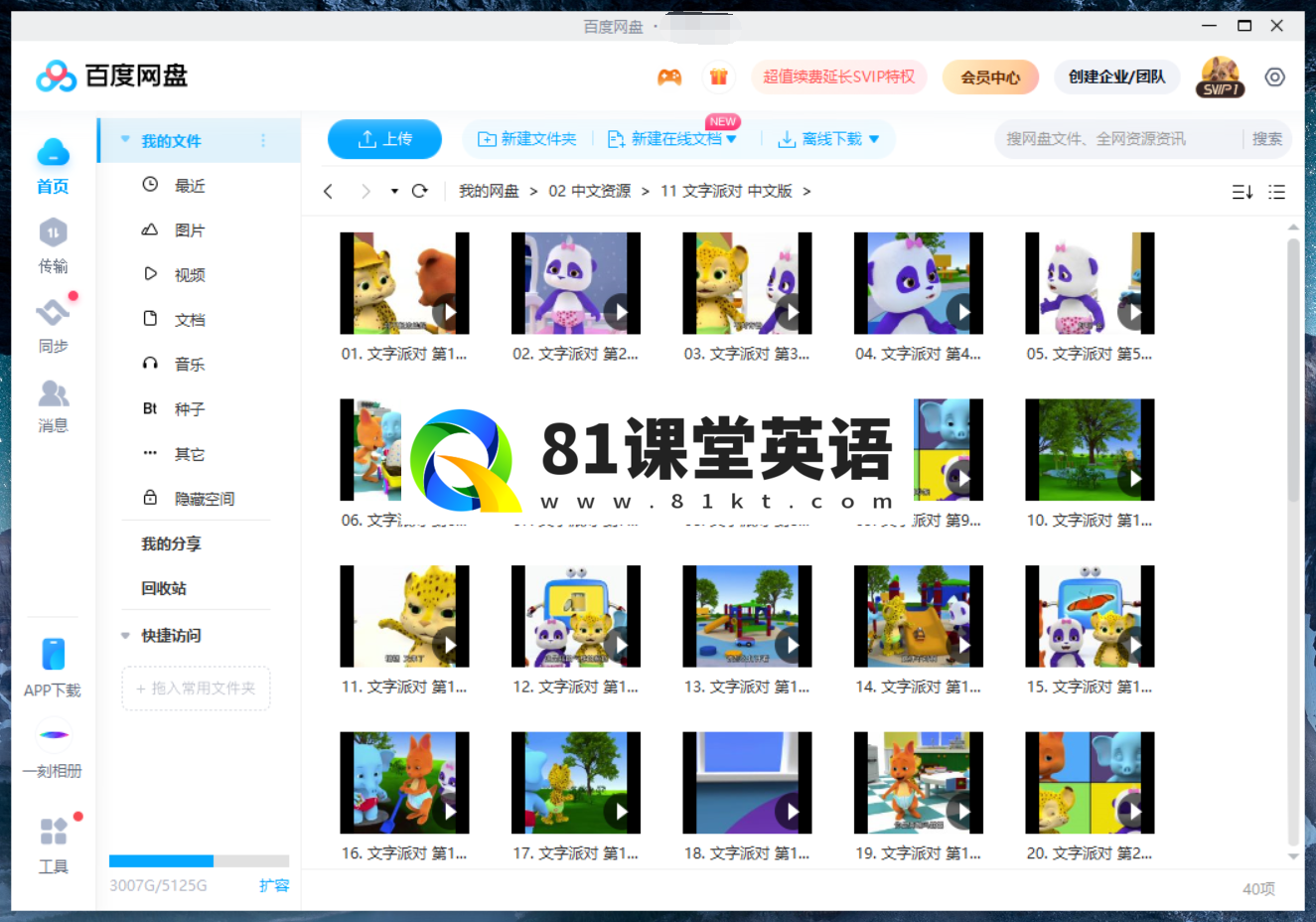
Task: Click 新建文件夹 button
Action: pos(526,139)
